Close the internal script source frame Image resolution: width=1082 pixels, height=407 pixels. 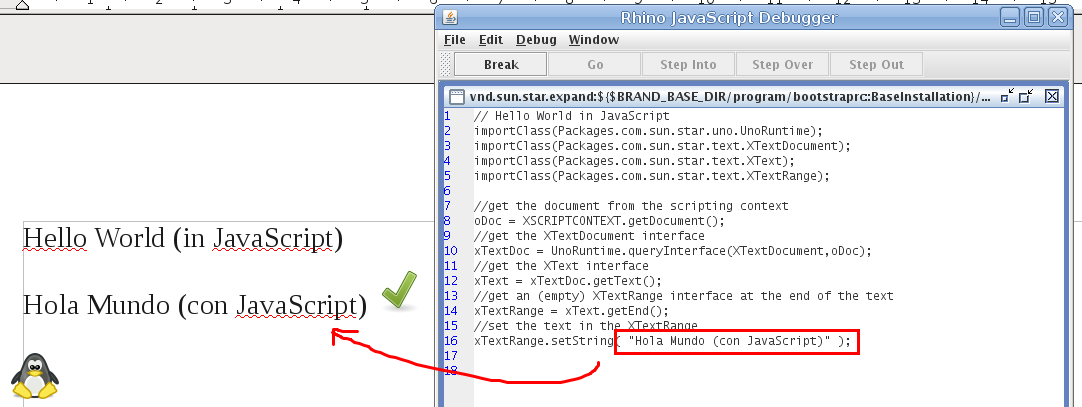(x=1051, y=96)
